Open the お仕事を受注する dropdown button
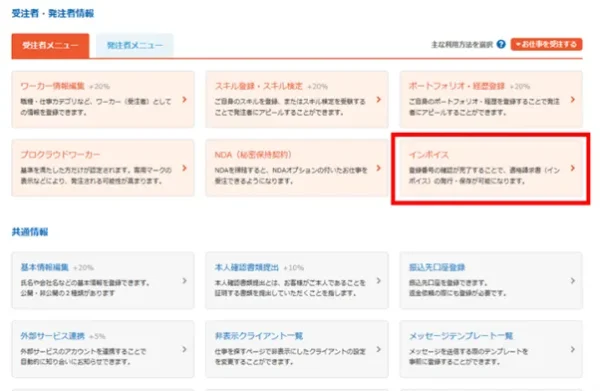 coord(546,44)
